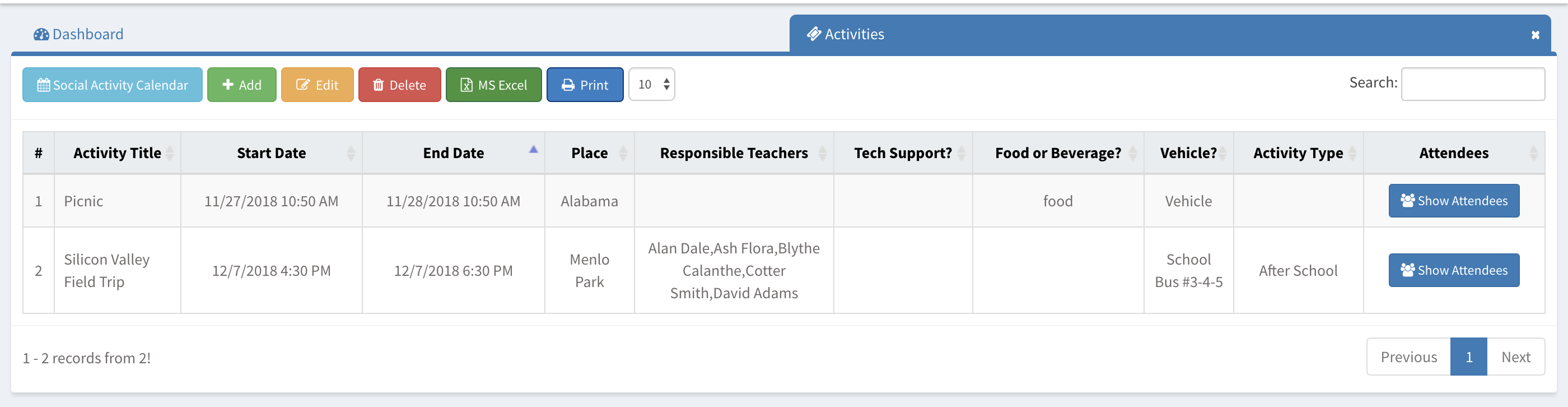The width and height of the screenshot is (1568, 407).
Task: Switch to the Dashboard tab
Action: [x=78, y=34]
